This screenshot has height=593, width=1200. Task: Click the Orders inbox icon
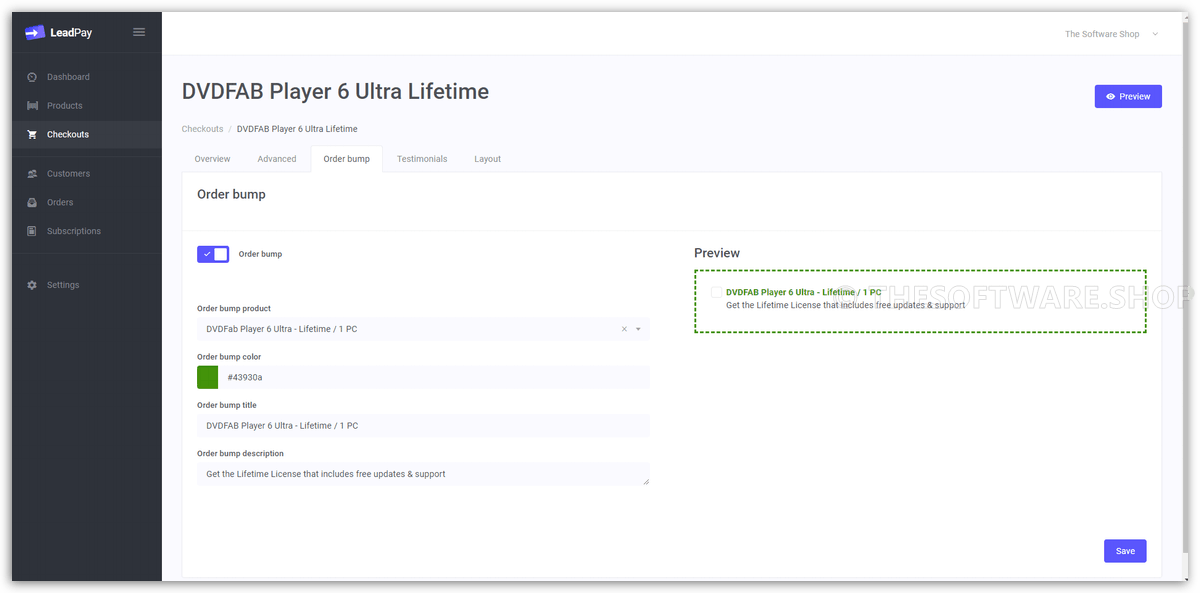[x=32, y=203]
